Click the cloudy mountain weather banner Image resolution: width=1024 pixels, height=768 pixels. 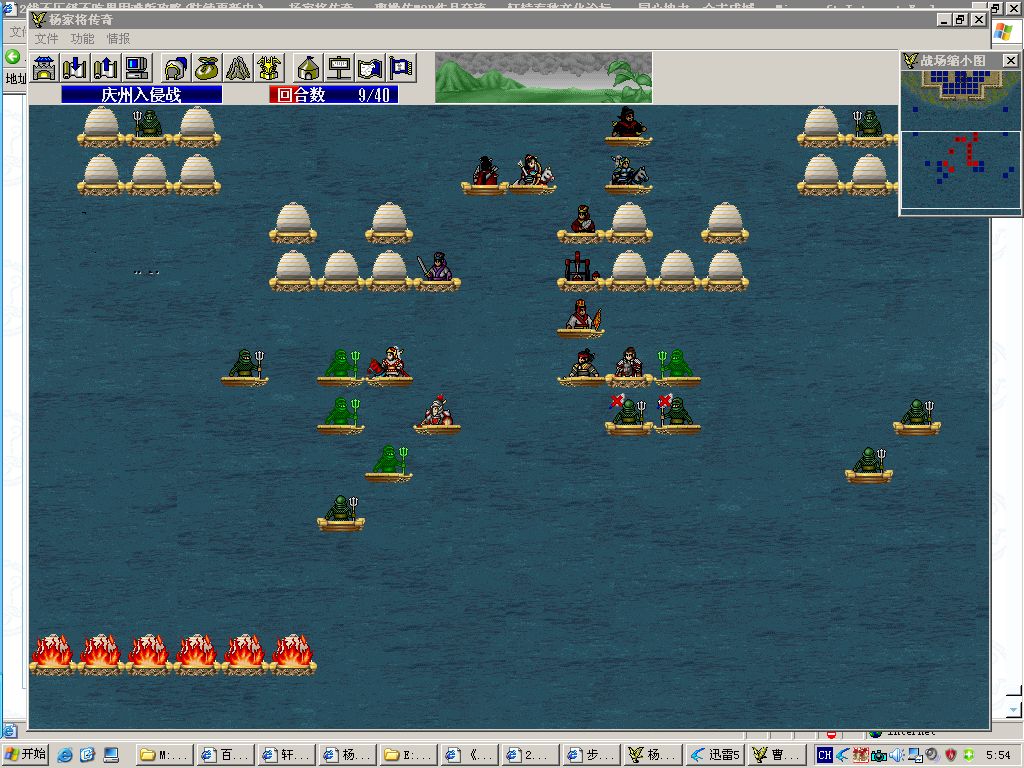coord(543,78)
